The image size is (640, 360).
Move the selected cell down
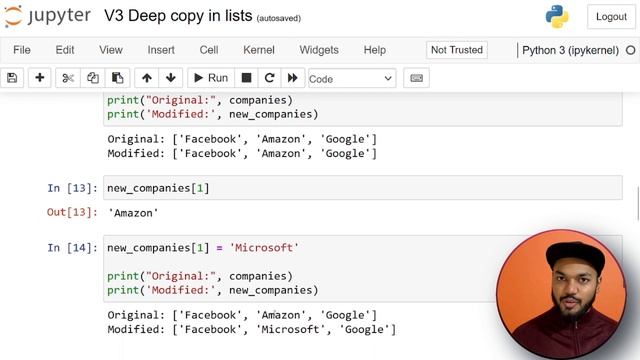pos(171,78)
